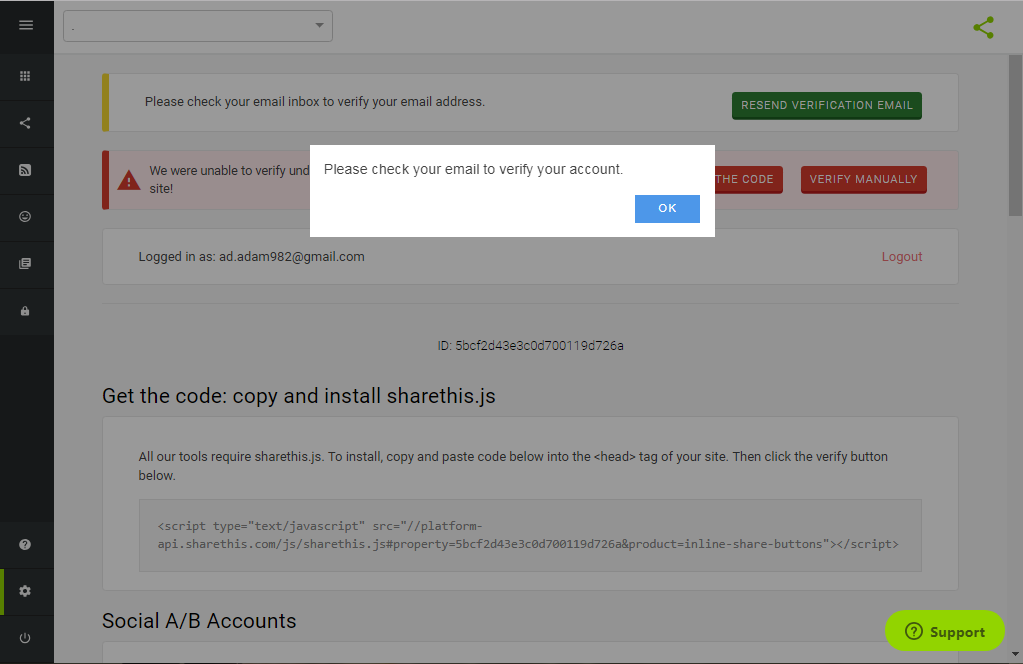Open the settings gear icon in sidebar
Screen dimensions: 1023x664
click(25, 591)
